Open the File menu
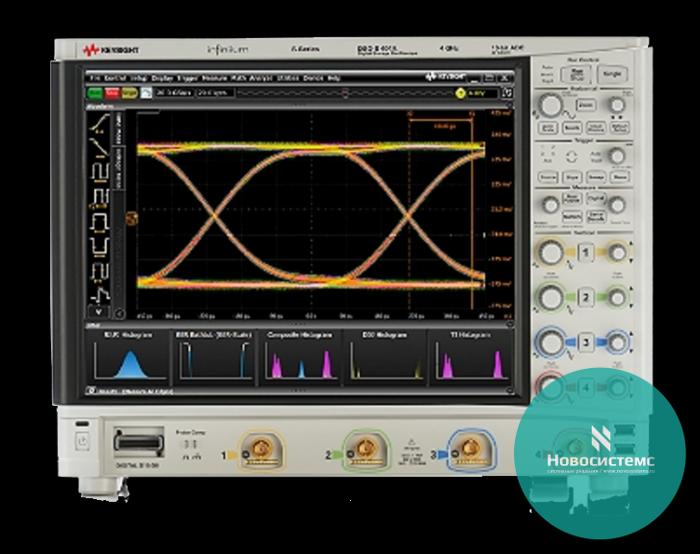This screenshot has width=700, height=554. (x=95, y=78)
